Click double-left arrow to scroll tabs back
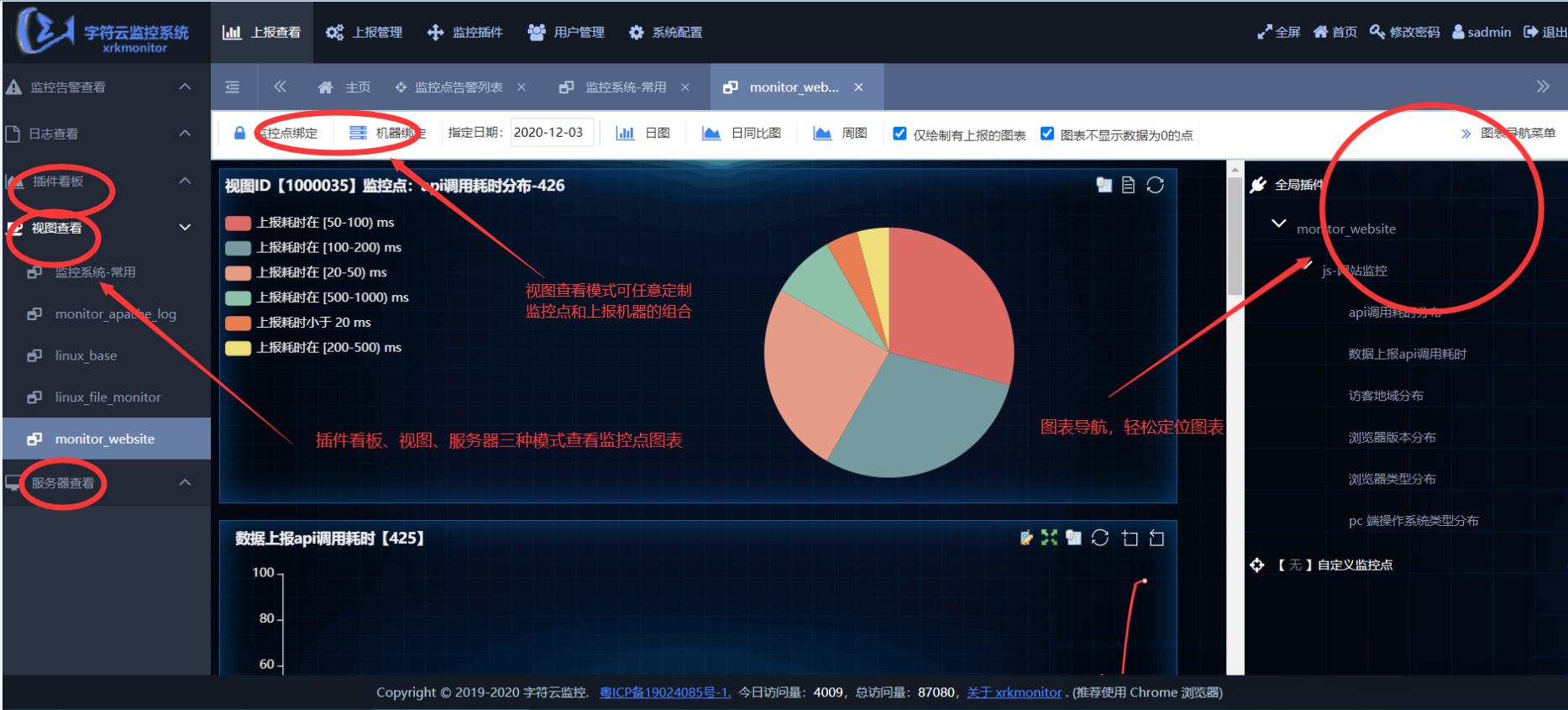The image size is (1568, 710). 280,87
